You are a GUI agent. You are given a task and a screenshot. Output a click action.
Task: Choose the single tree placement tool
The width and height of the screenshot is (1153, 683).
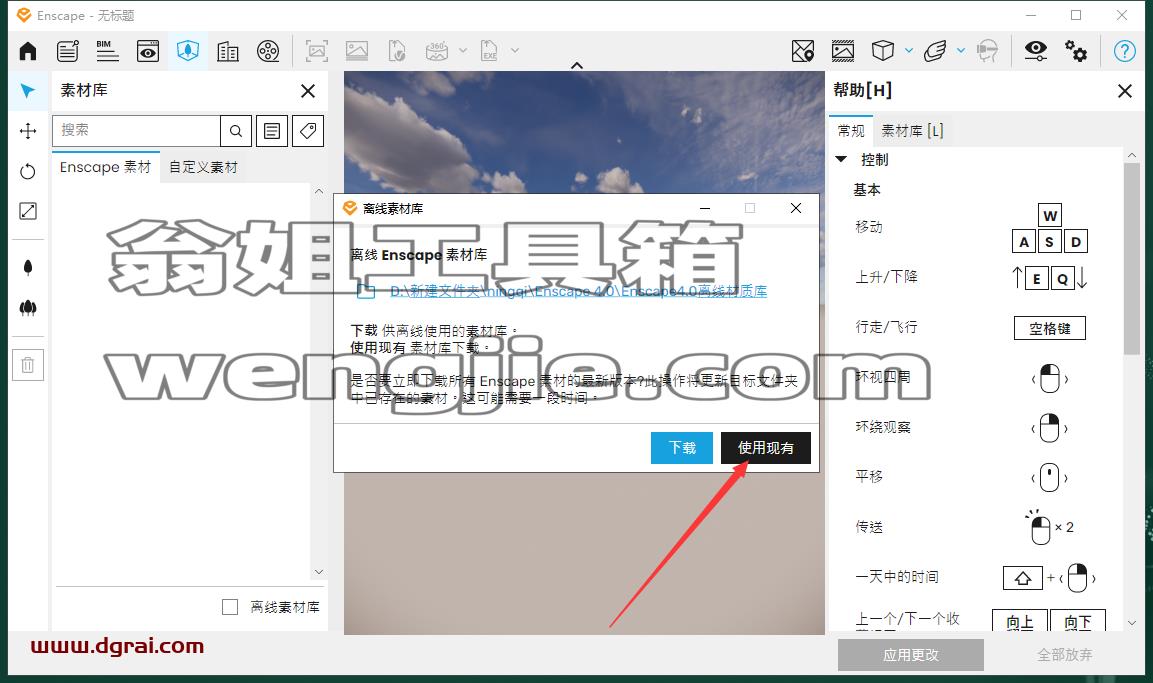tap(28, 267)
